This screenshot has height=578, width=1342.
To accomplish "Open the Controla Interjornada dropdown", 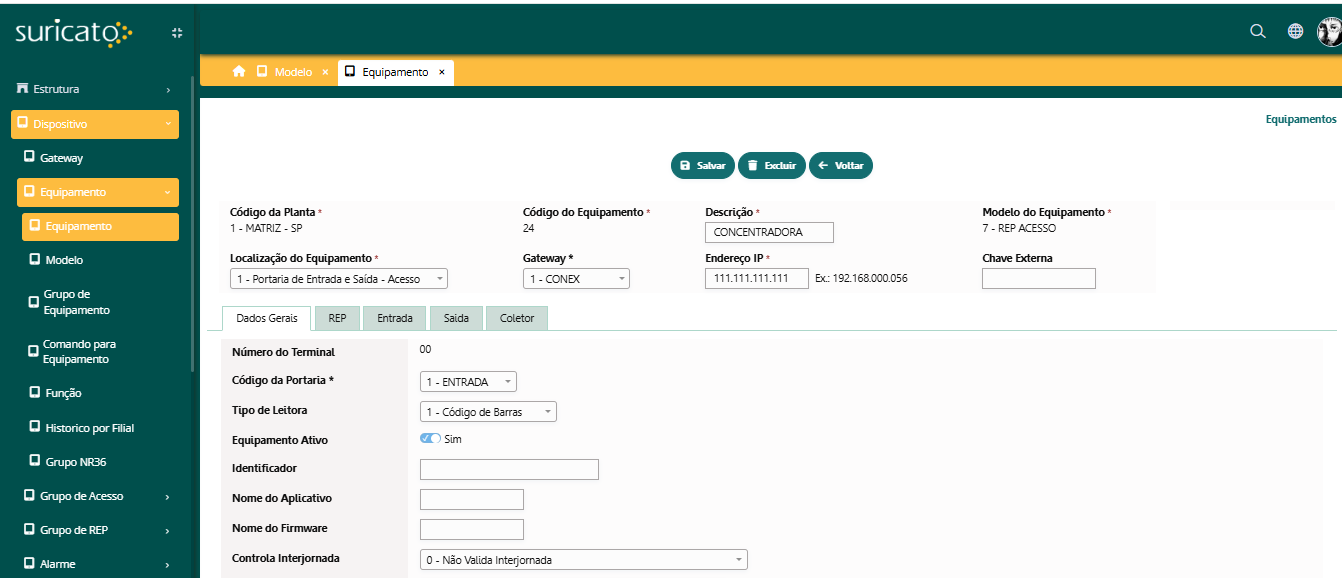I will click(x=584, y=560).
